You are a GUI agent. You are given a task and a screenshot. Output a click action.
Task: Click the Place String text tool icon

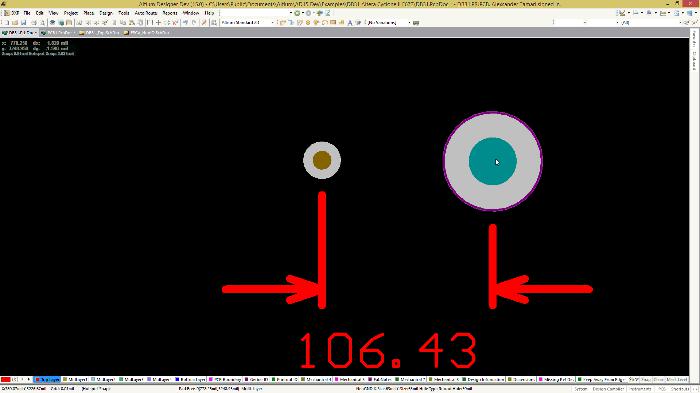pos(350,22)
